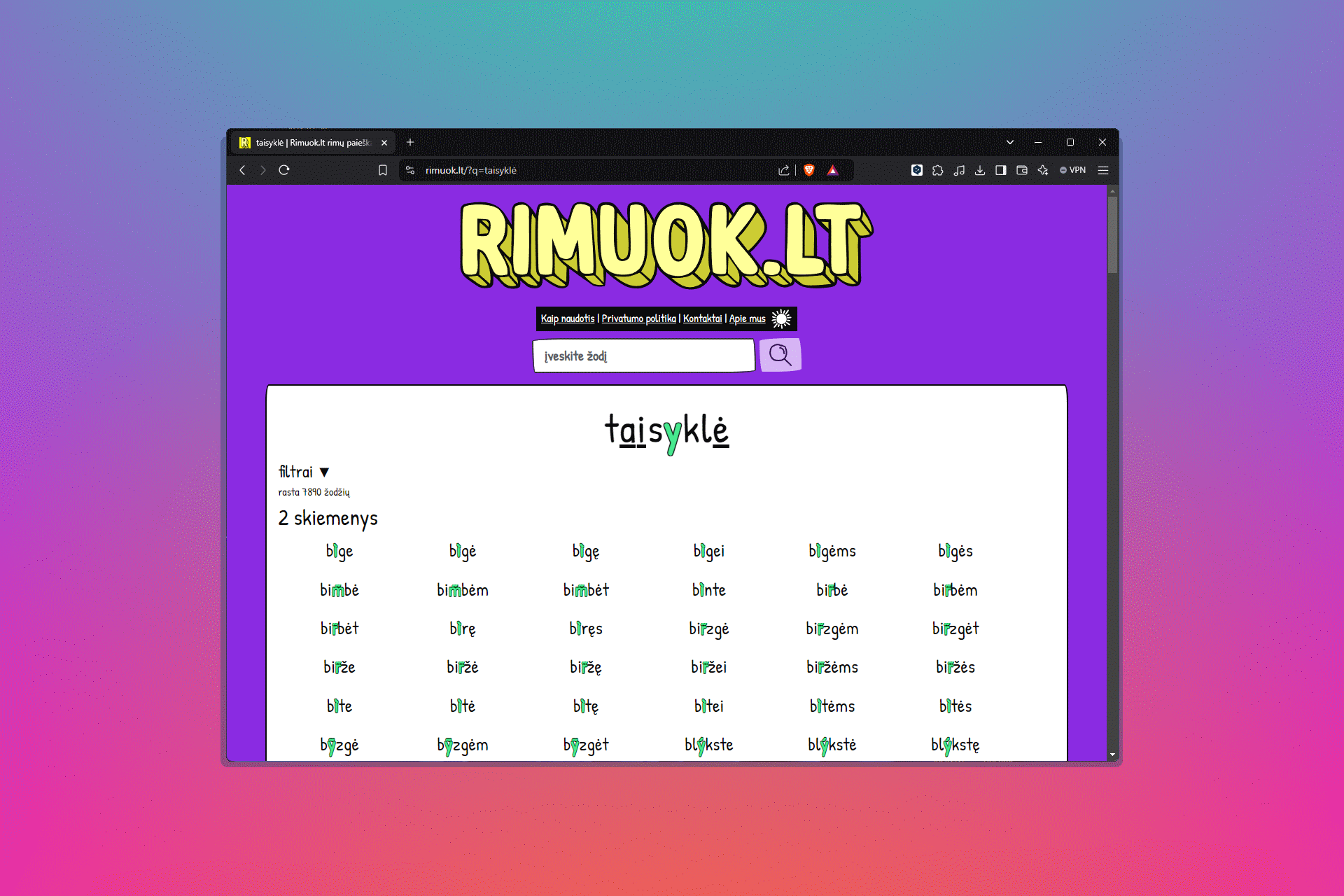Viewport: 1344px width, 896px height.
Task: Click the word "bimbė"
Action: [339, 590]
